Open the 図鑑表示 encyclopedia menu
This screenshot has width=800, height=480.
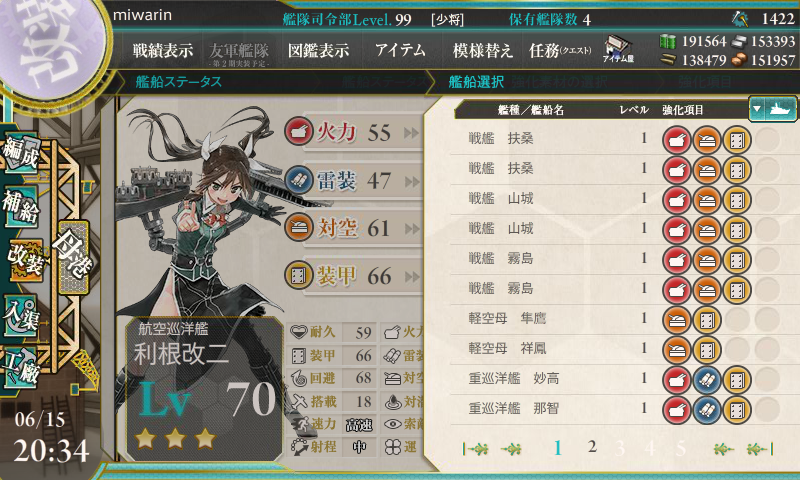318,50
